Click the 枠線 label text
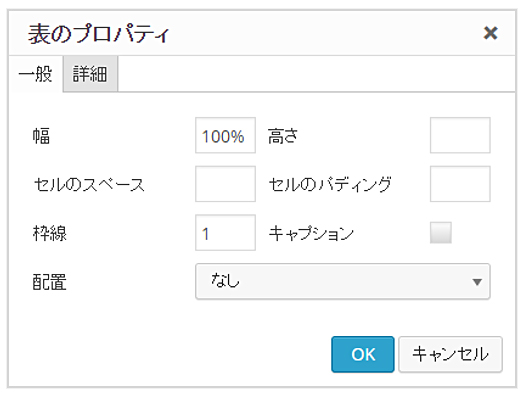Image resolution: width=526 pixels, height=397 pixels. (x=50, y=233)
